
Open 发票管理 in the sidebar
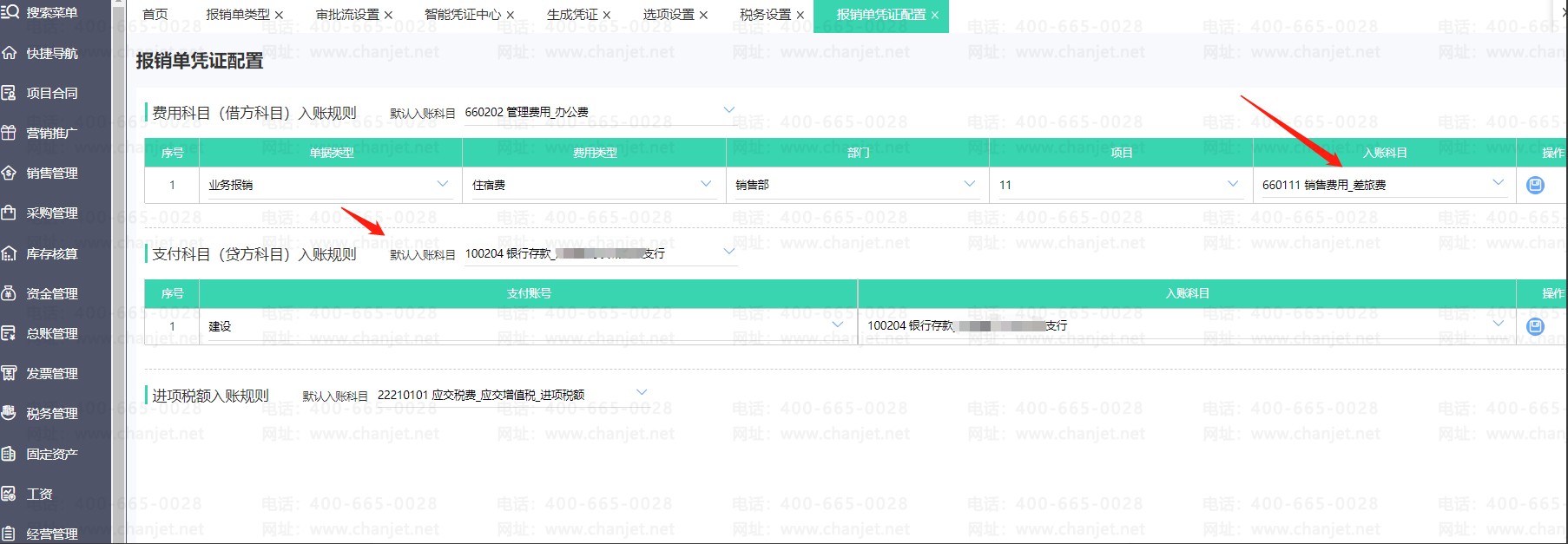pyautogui.click(x=51, y=373)
